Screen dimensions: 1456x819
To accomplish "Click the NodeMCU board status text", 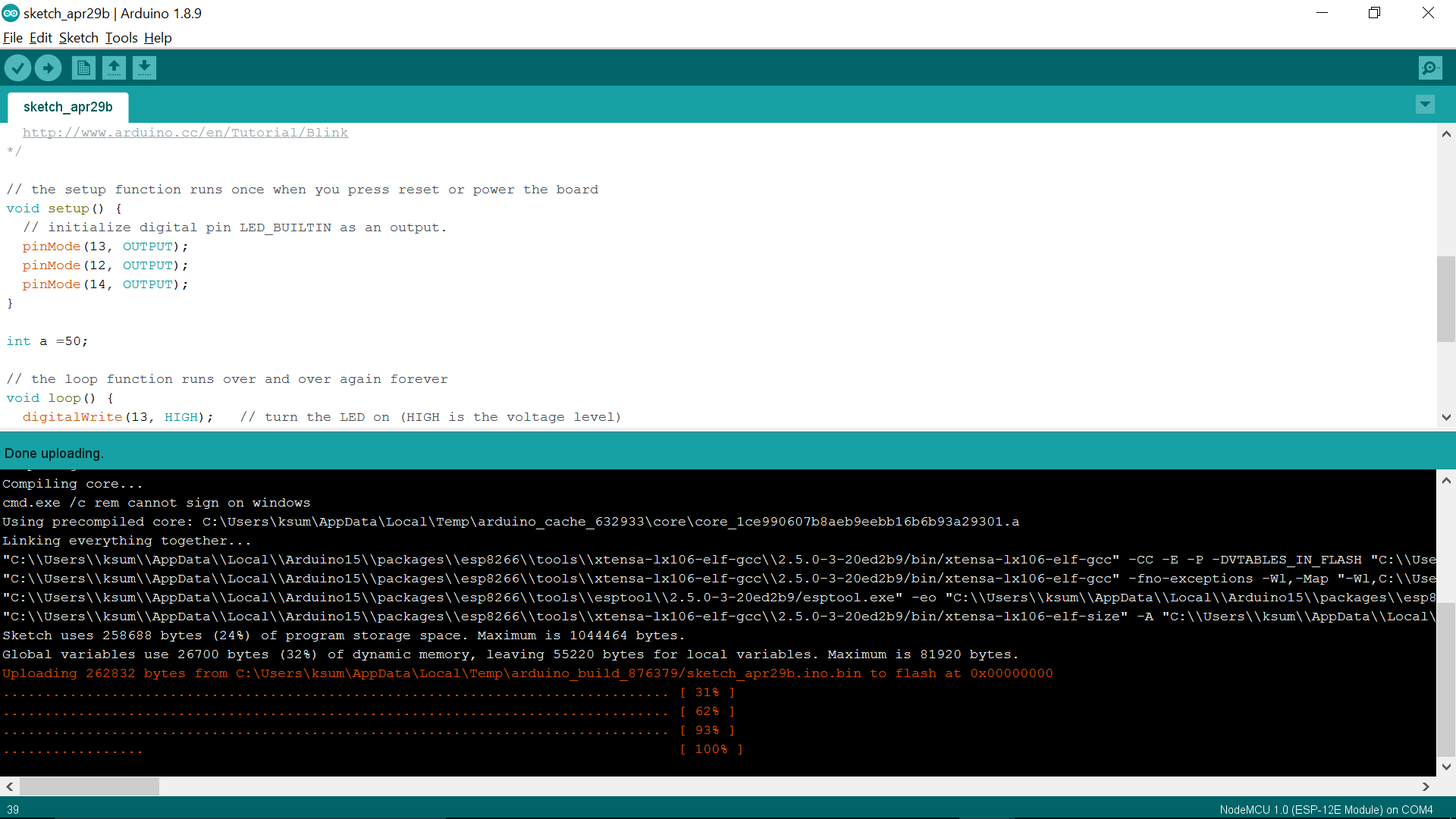I will tap(1326, 810).
